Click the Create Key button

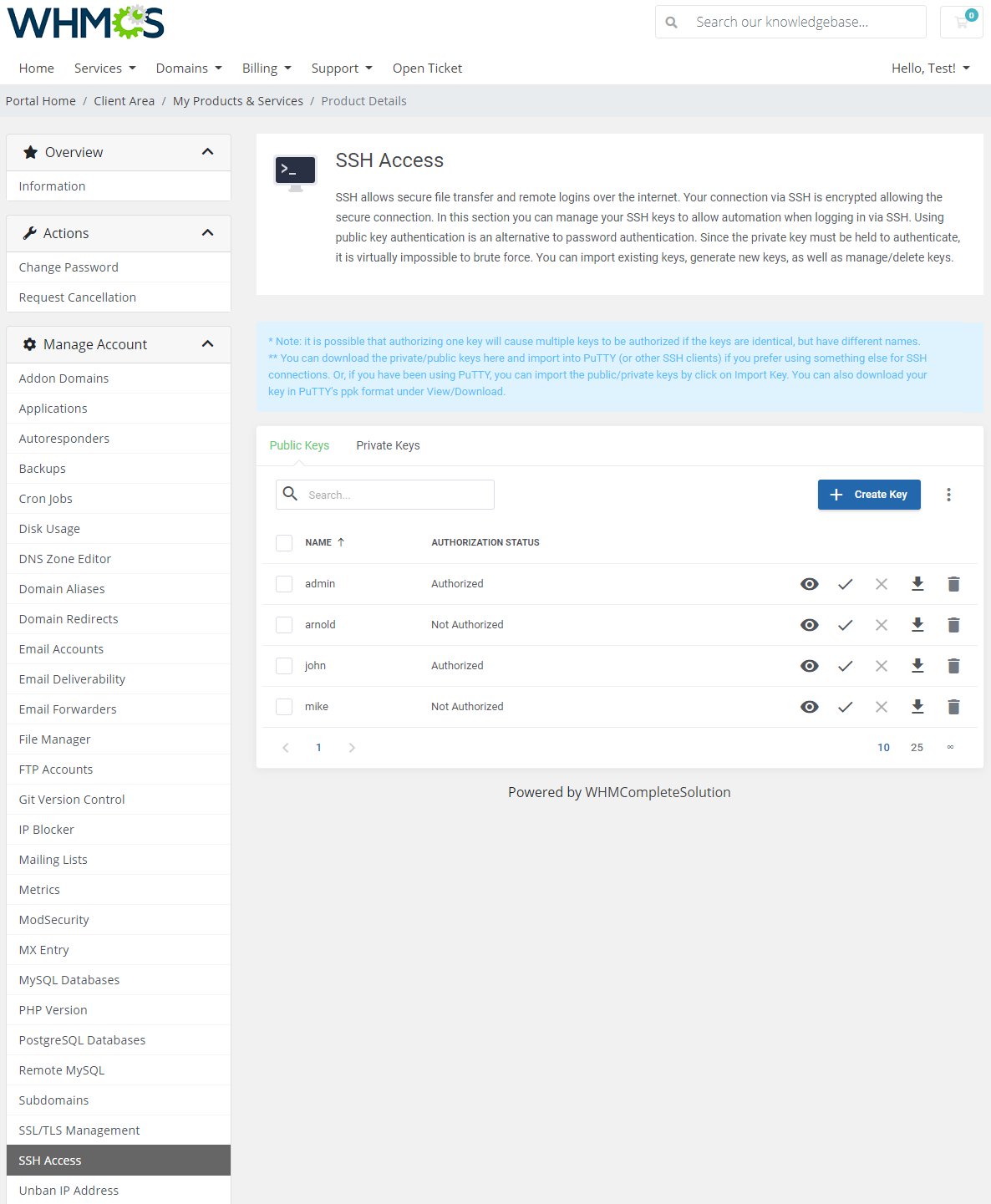coord(869,494)
